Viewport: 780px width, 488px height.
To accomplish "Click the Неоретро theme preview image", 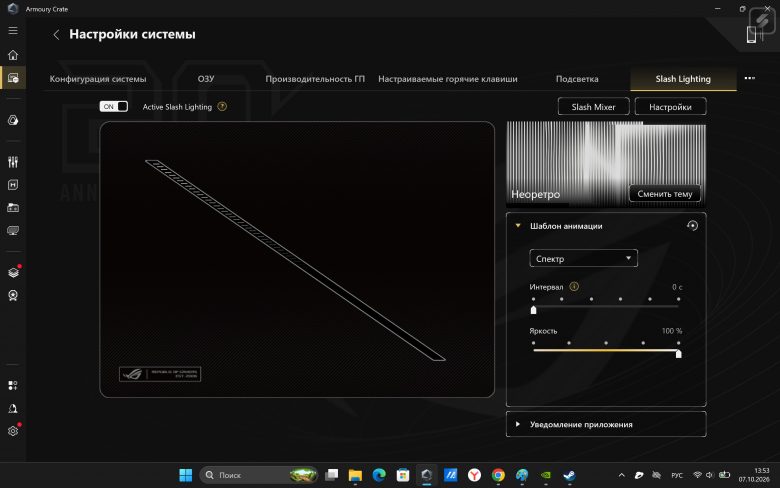I will point(606,164).
